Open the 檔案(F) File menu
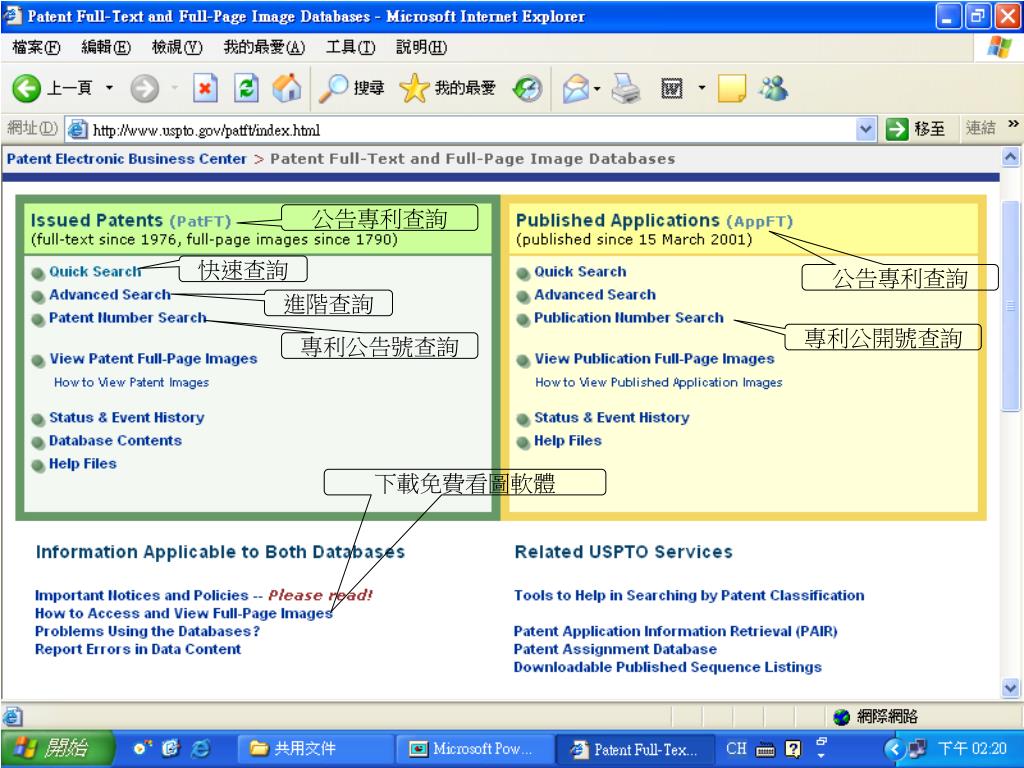Viewport: 1024px width, 768px height. pos(36,48)
